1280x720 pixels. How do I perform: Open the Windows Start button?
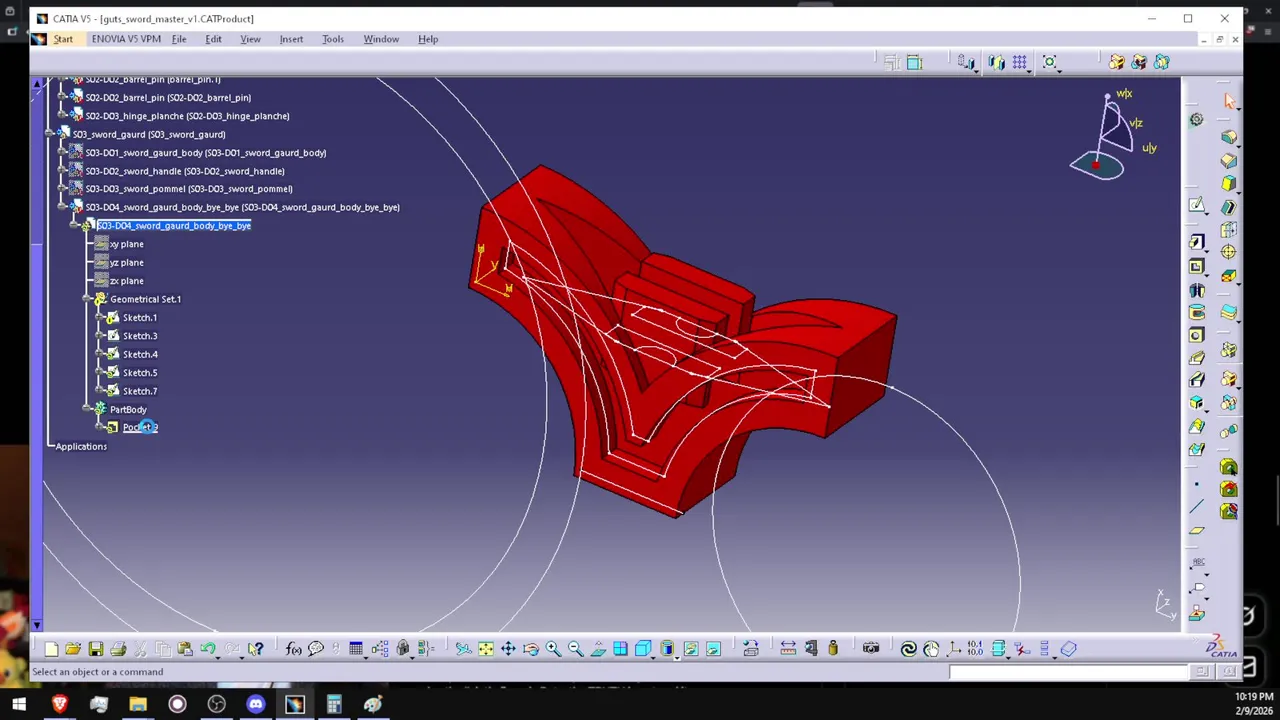(x=19, y=705)
